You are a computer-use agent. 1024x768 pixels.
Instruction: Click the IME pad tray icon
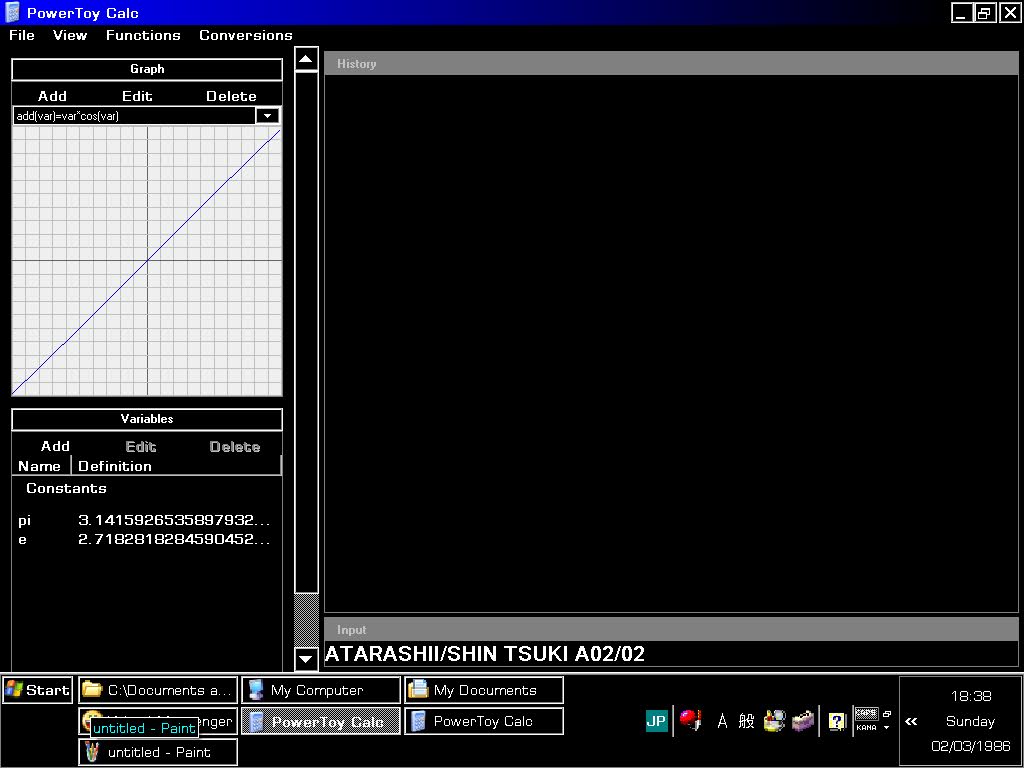[x=775, y=721]
